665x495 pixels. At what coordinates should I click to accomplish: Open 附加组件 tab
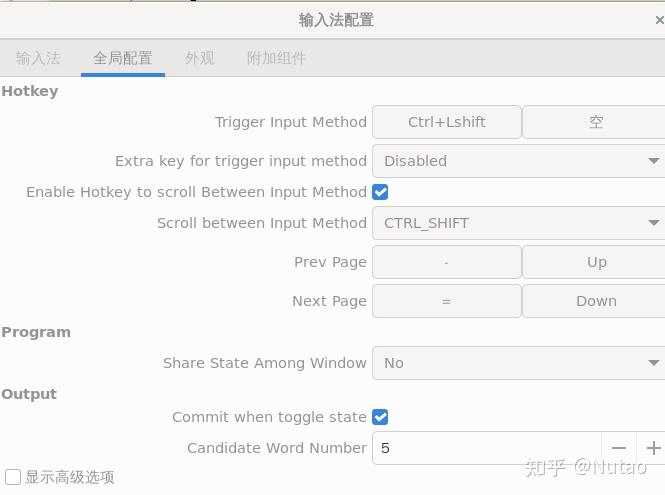(x=276, y=58)
